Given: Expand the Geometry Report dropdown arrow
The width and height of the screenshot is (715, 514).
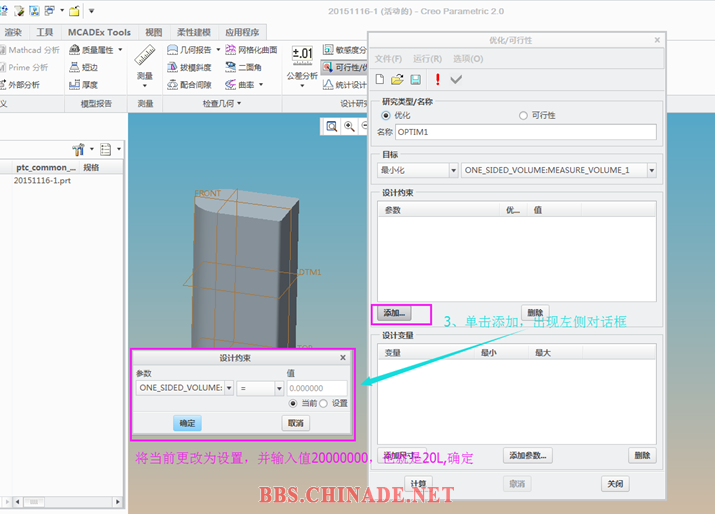Looking at the screenshot, I should pos(218,49).
